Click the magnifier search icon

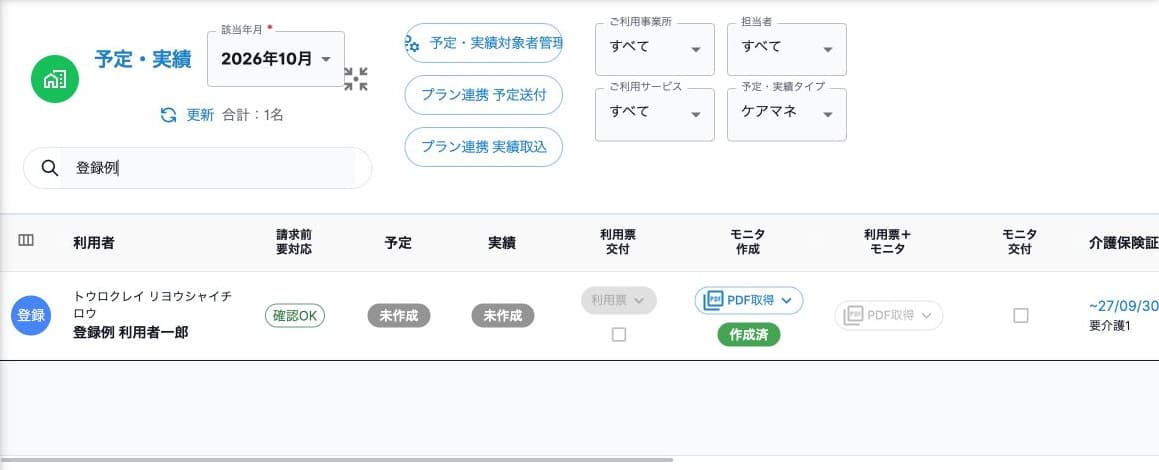50,168
